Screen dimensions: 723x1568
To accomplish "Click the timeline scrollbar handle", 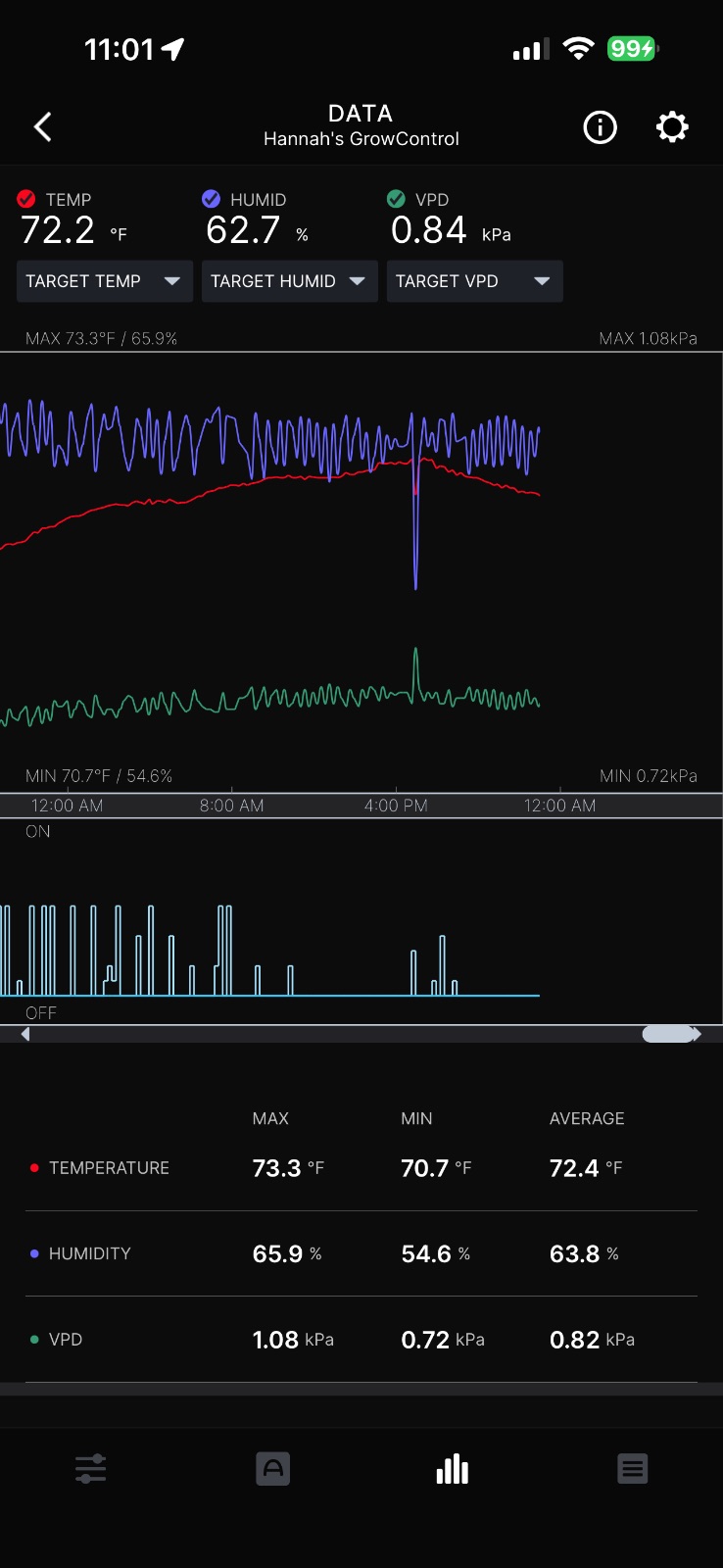I will (x=668, y=1034).
